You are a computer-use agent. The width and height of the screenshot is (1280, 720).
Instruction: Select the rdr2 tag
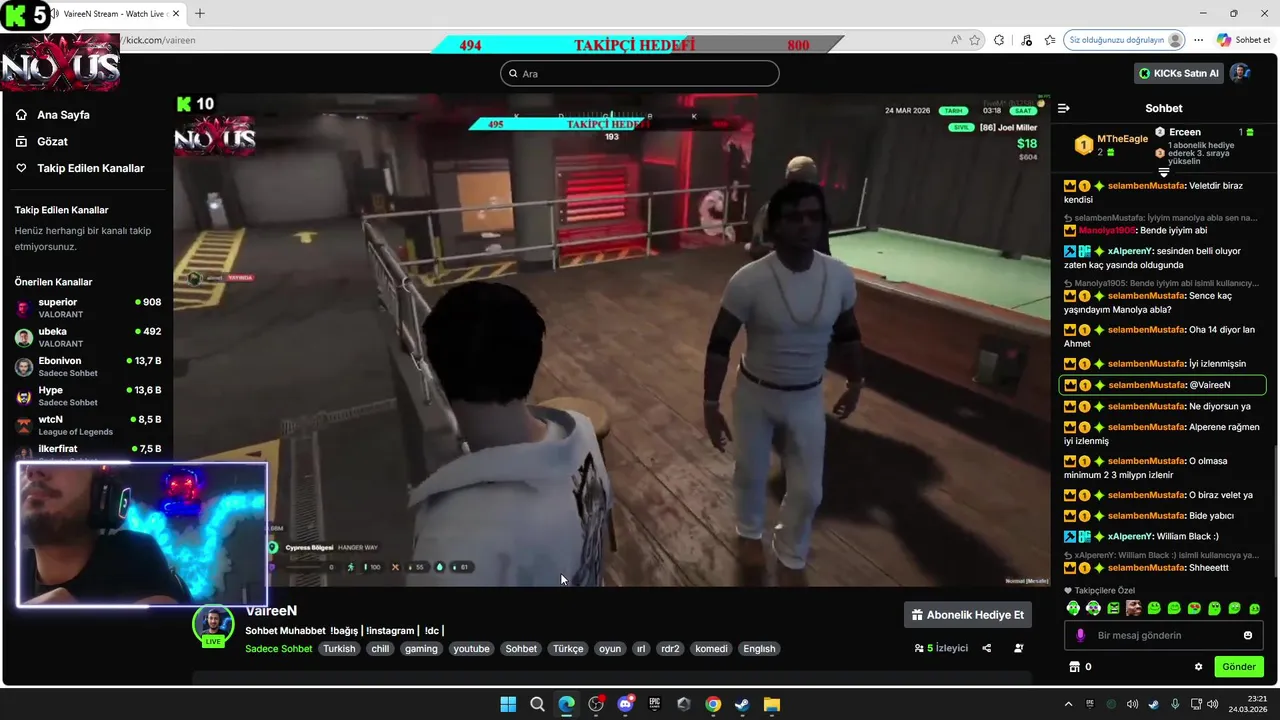[670, 649]
